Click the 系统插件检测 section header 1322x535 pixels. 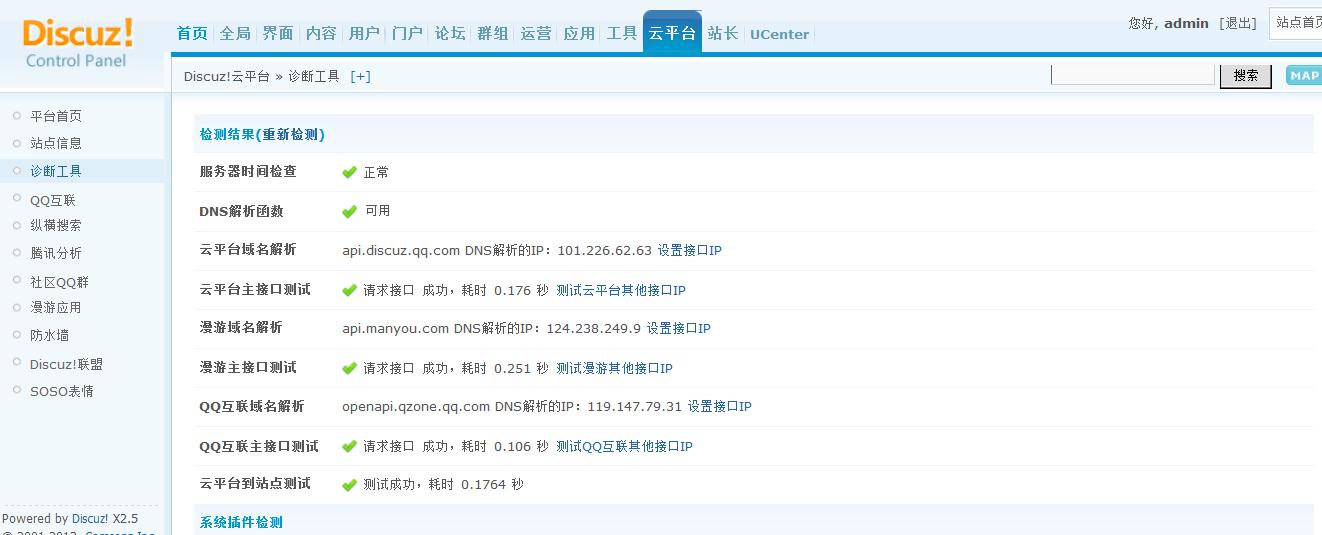[241, 522]
